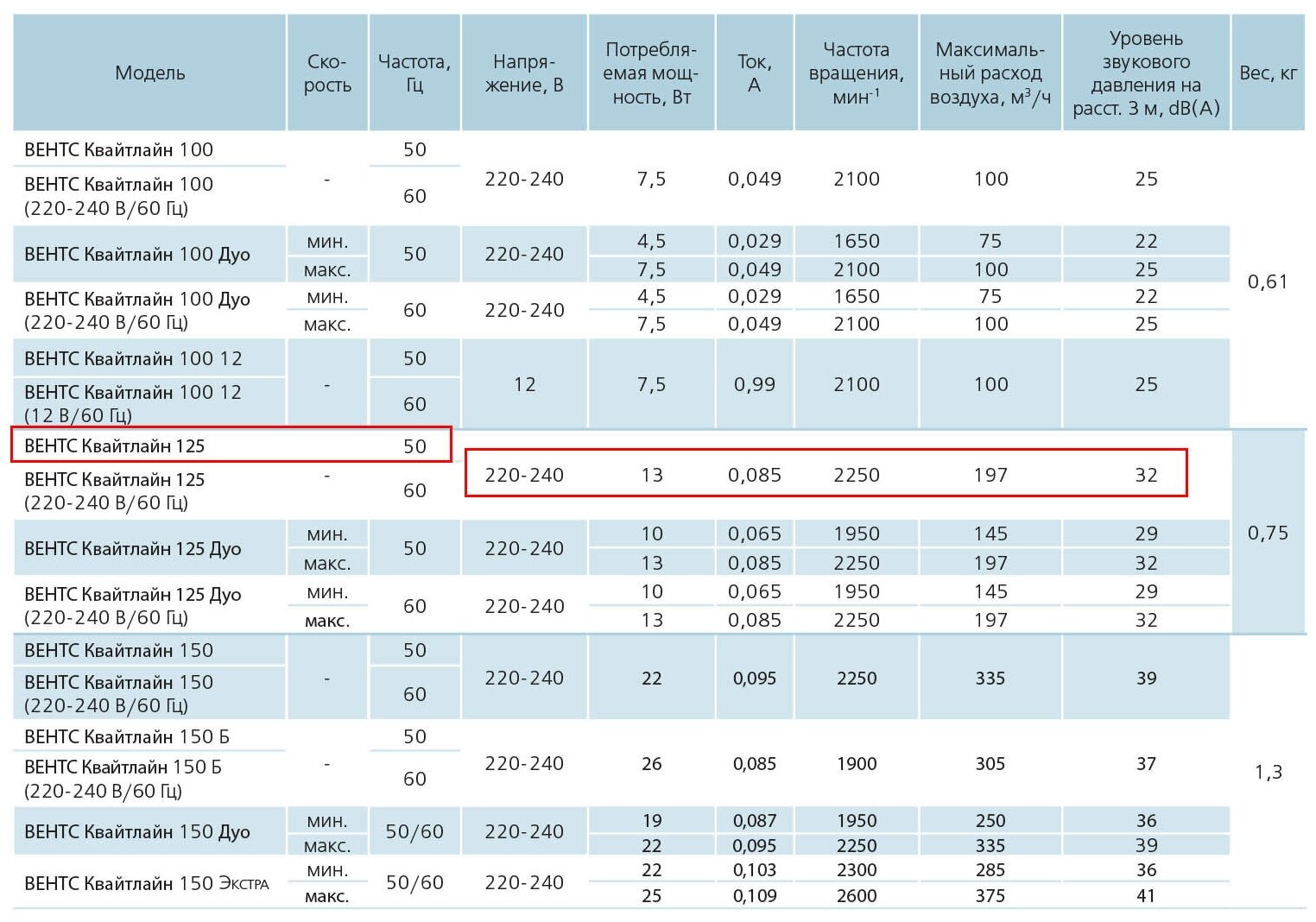Viewport: 1316px width, 922px height.
Task: Select the rotation speed '2300'
Action: pyautogui.click(x=856, y=870)
